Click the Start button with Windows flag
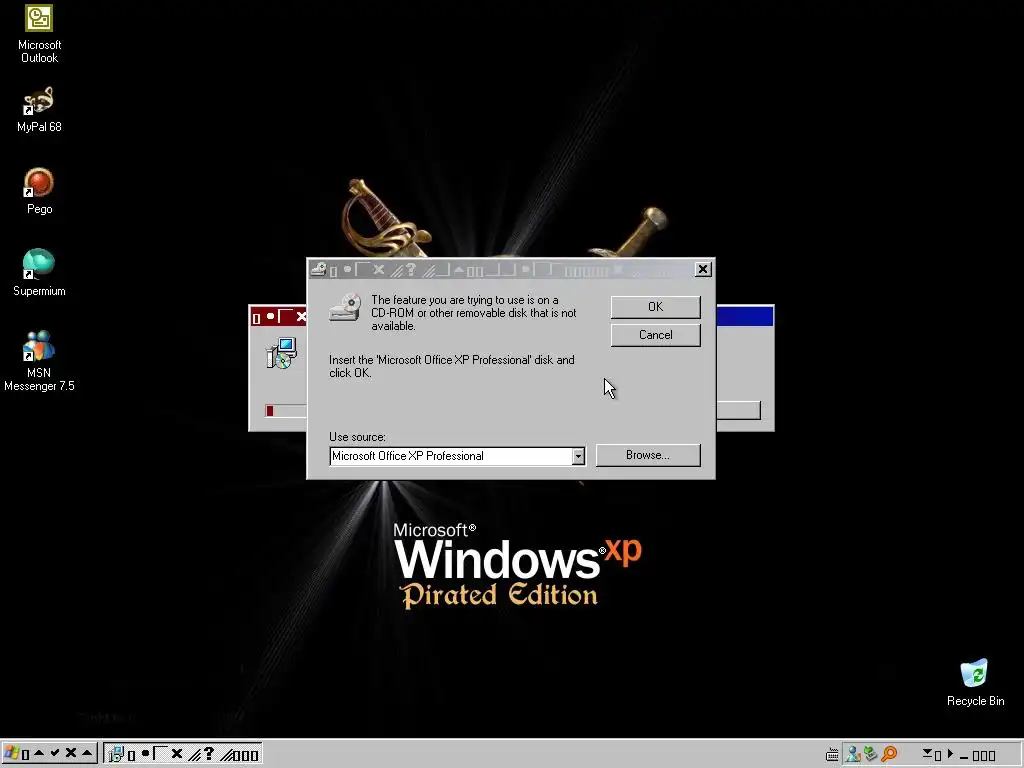1024x768 pixels. (50, 754)
